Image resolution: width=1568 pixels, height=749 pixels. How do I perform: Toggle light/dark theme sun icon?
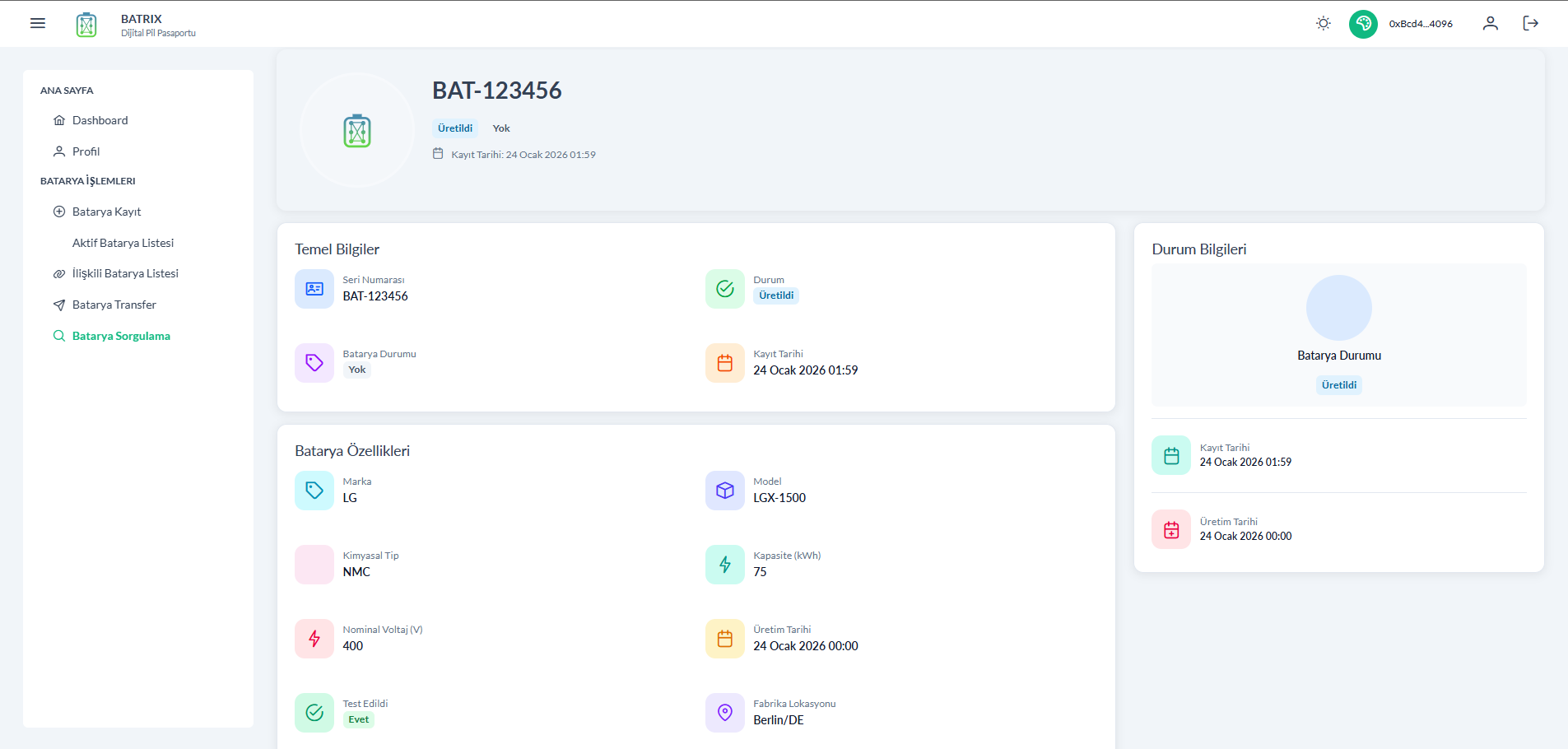[x=1323, y=23]
